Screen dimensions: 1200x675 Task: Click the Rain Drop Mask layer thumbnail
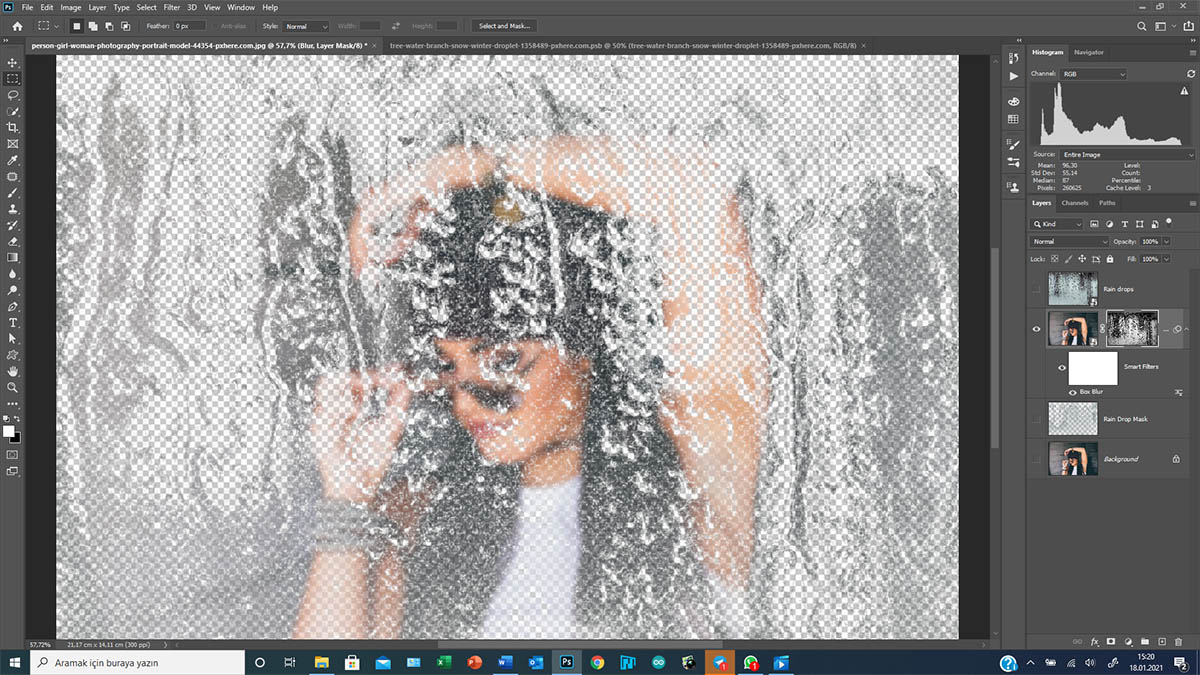[1072, 419]
